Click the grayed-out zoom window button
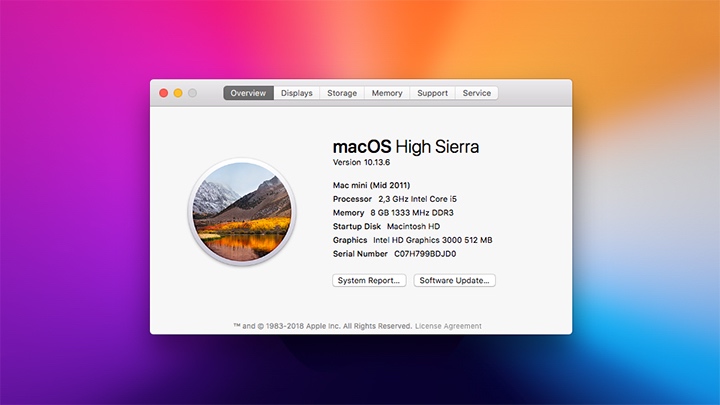This screenshot has width=720, height=405. point(192,93)
